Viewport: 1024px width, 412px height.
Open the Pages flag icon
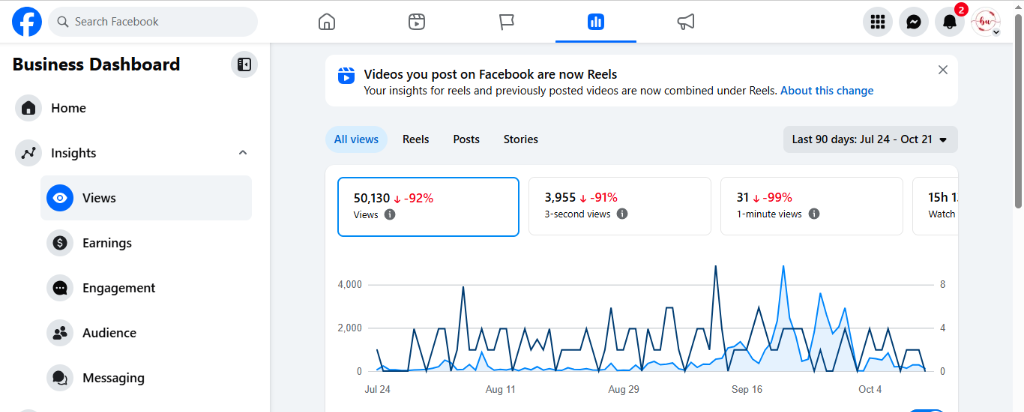[506, 22]
